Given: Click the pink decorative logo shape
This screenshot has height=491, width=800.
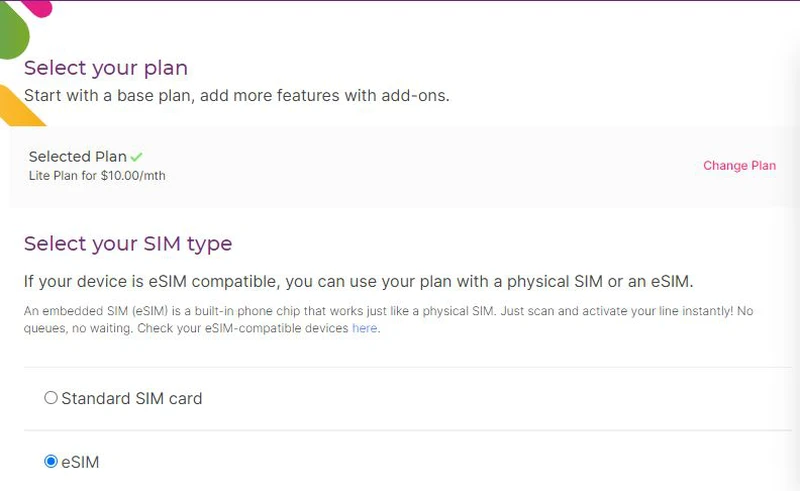Looking at the screenshot, I should point(39,8).
